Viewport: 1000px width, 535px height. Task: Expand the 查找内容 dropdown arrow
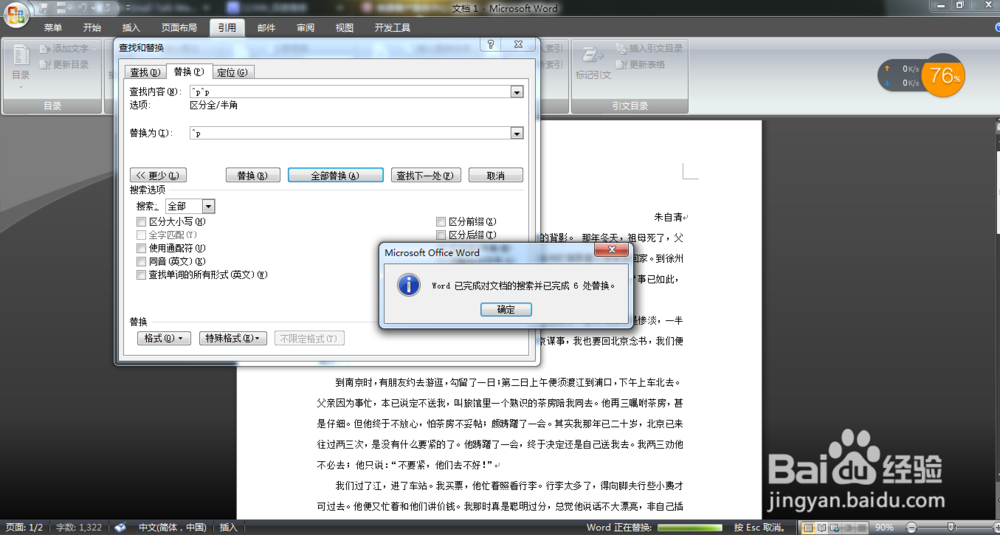click(517, 92)
